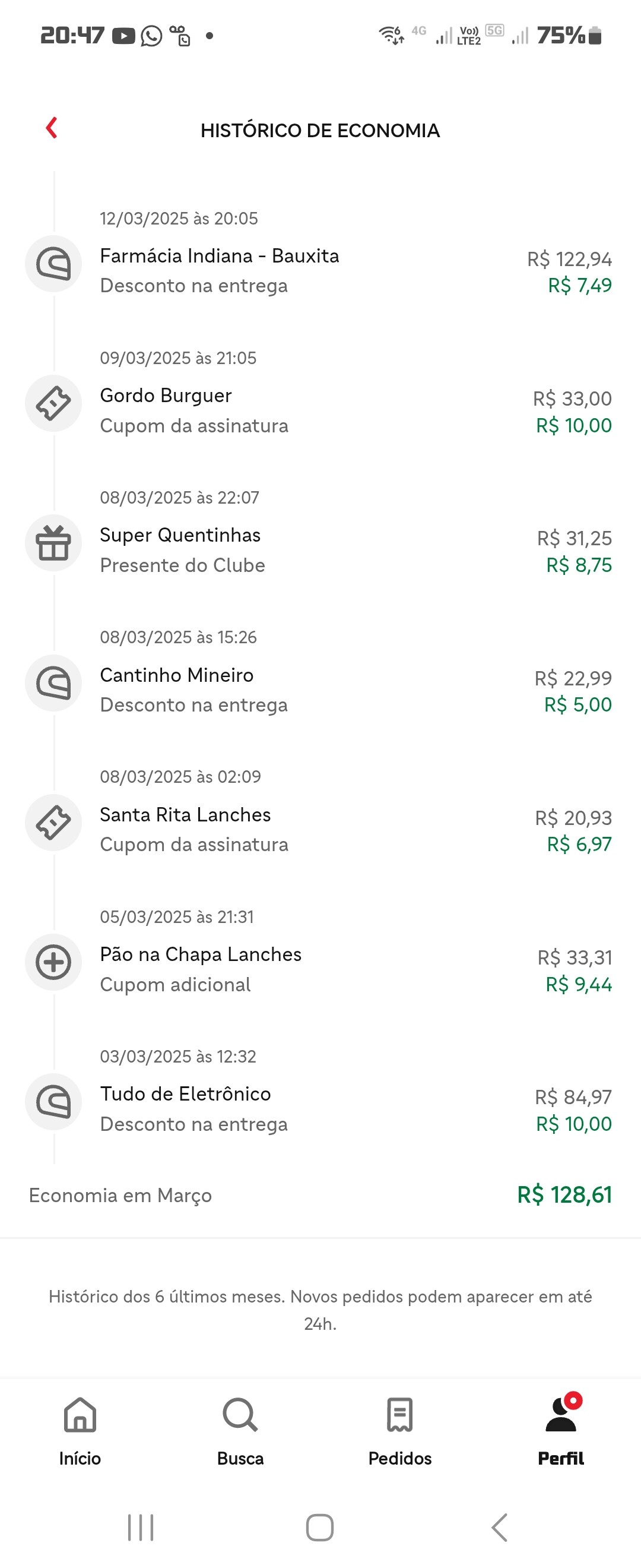Click the R$ 8,75 Super Quentinhas savings
The image size is (641, 1568).
(x=579, y=565)
